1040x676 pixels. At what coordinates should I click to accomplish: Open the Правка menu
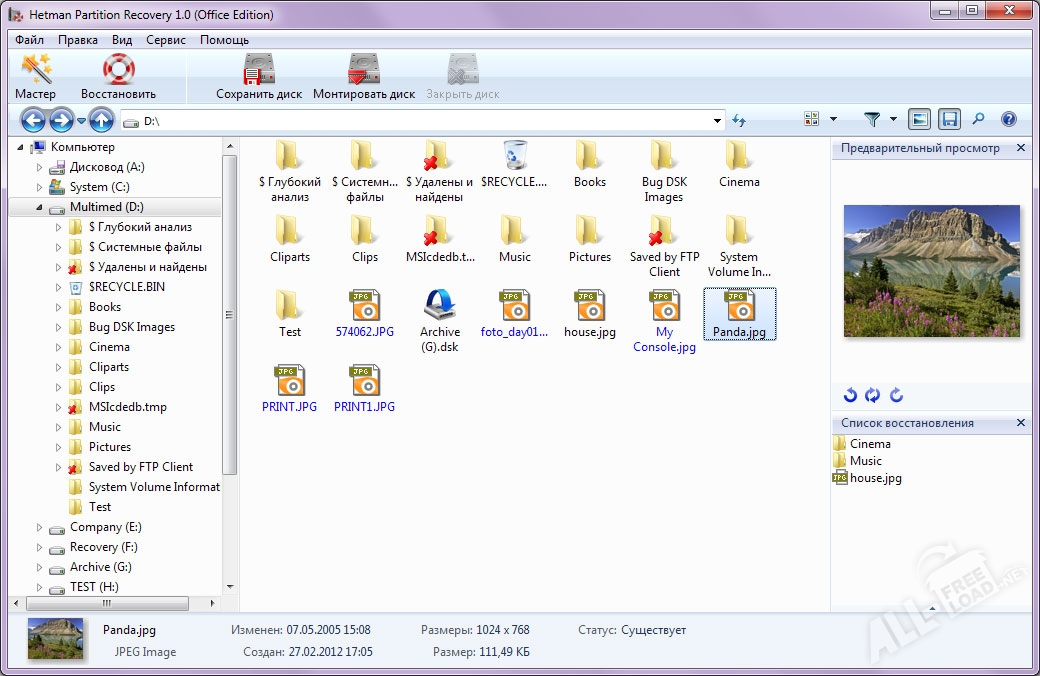click(x=78, y=40)
